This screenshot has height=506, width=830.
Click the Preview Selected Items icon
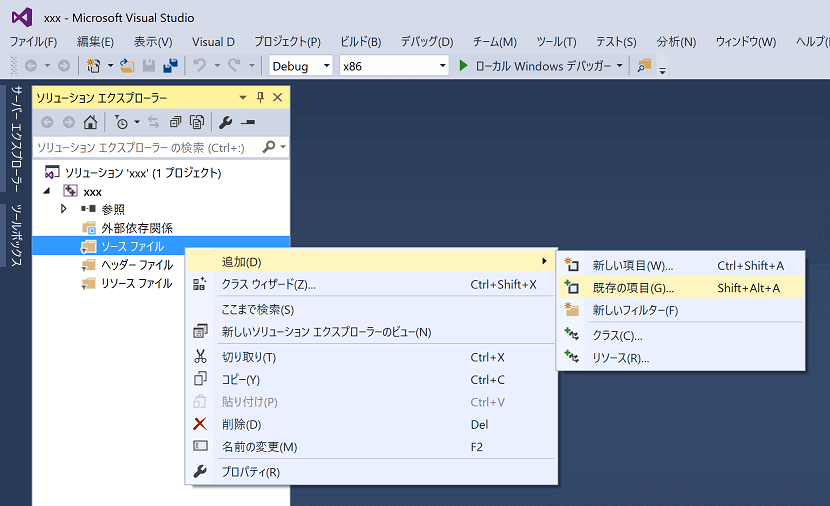[x=248, y=122]
